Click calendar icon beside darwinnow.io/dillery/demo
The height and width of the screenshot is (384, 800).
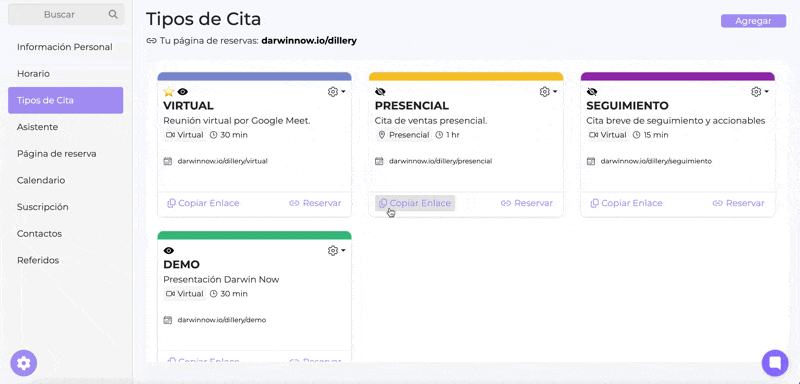click(x=167, y=320)
